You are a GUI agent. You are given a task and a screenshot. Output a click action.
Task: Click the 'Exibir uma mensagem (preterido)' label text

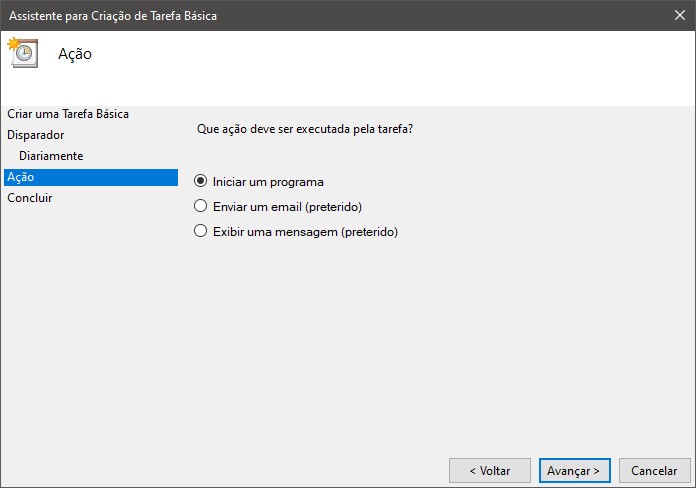coord(305,232)
